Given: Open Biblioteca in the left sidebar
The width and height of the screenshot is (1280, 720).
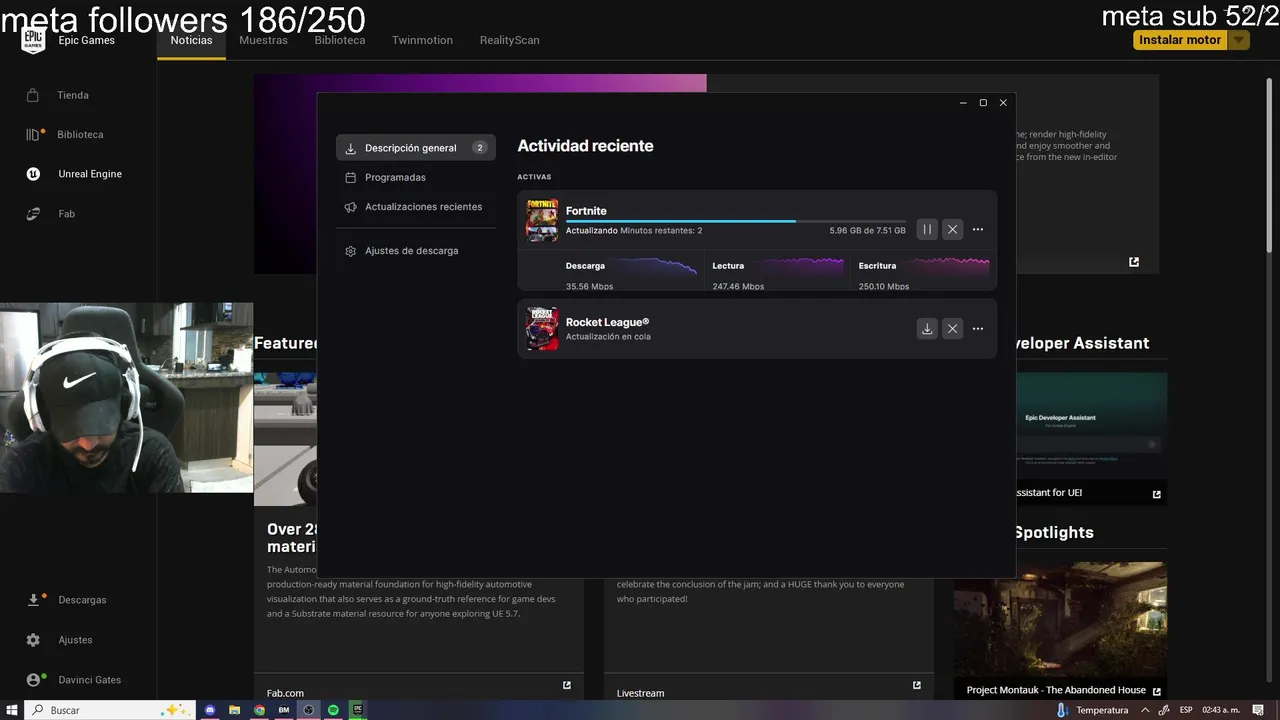Looking at the screenshot, I should [x=78, y=134].
